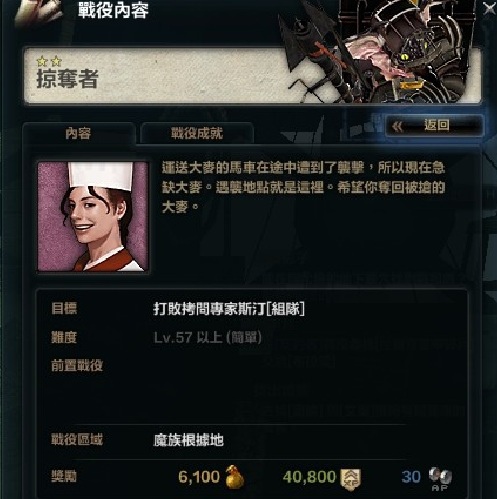The width and height of the screenshot is (497, 499).
Task: Click the 掠奪者 battle title banner
Action: [252, 76]
